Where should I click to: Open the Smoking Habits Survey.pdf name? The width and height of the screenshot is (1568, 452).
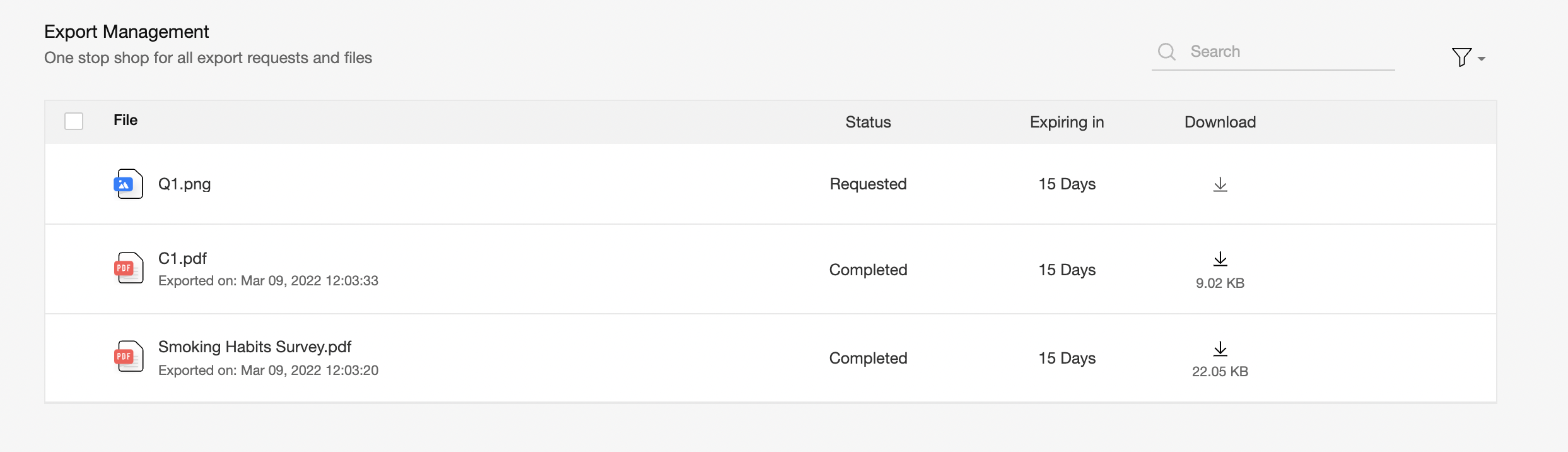coord(254,347)
